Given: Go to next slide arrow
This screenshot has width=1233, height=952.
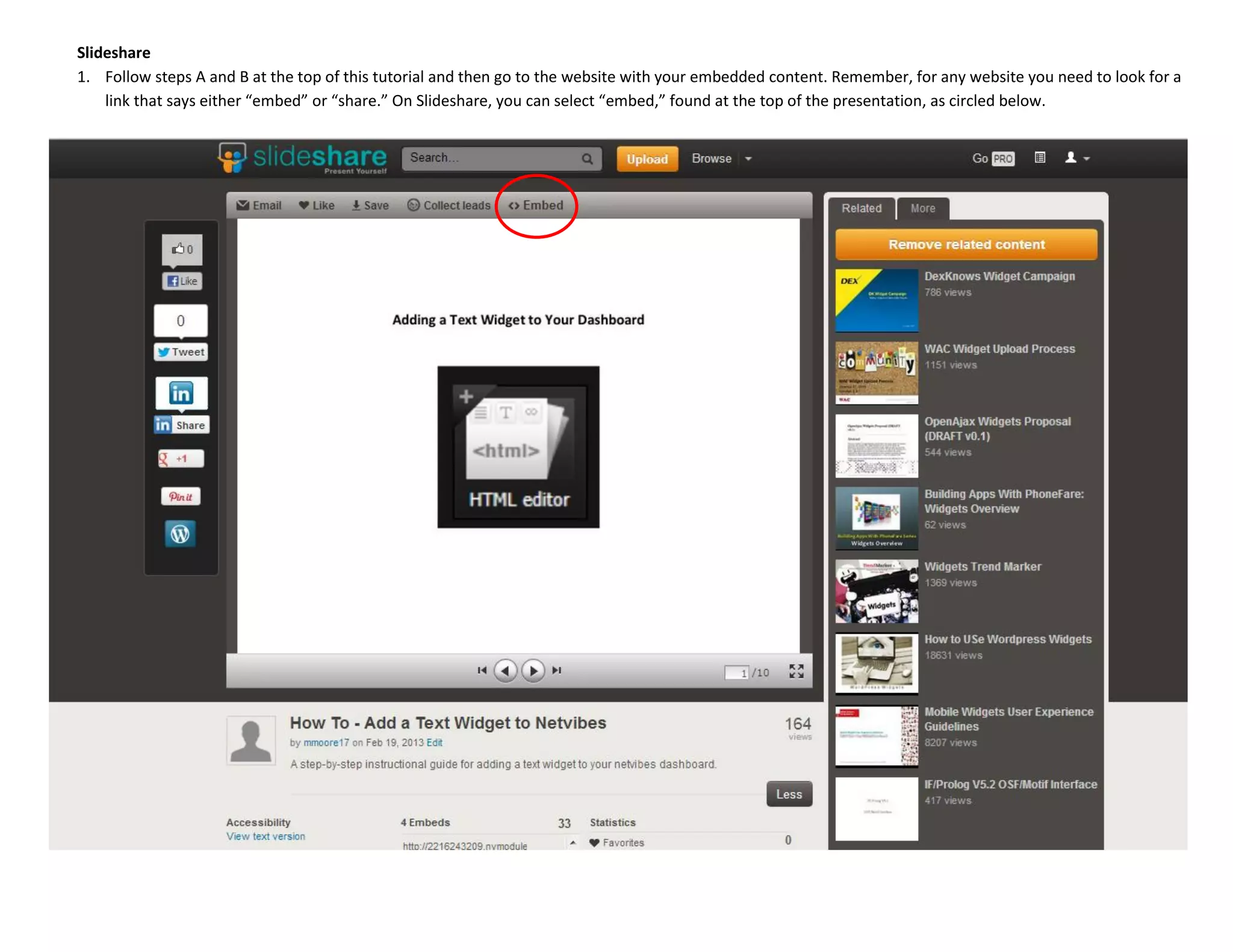Looking at the screenshot, I should coord(533,670).
